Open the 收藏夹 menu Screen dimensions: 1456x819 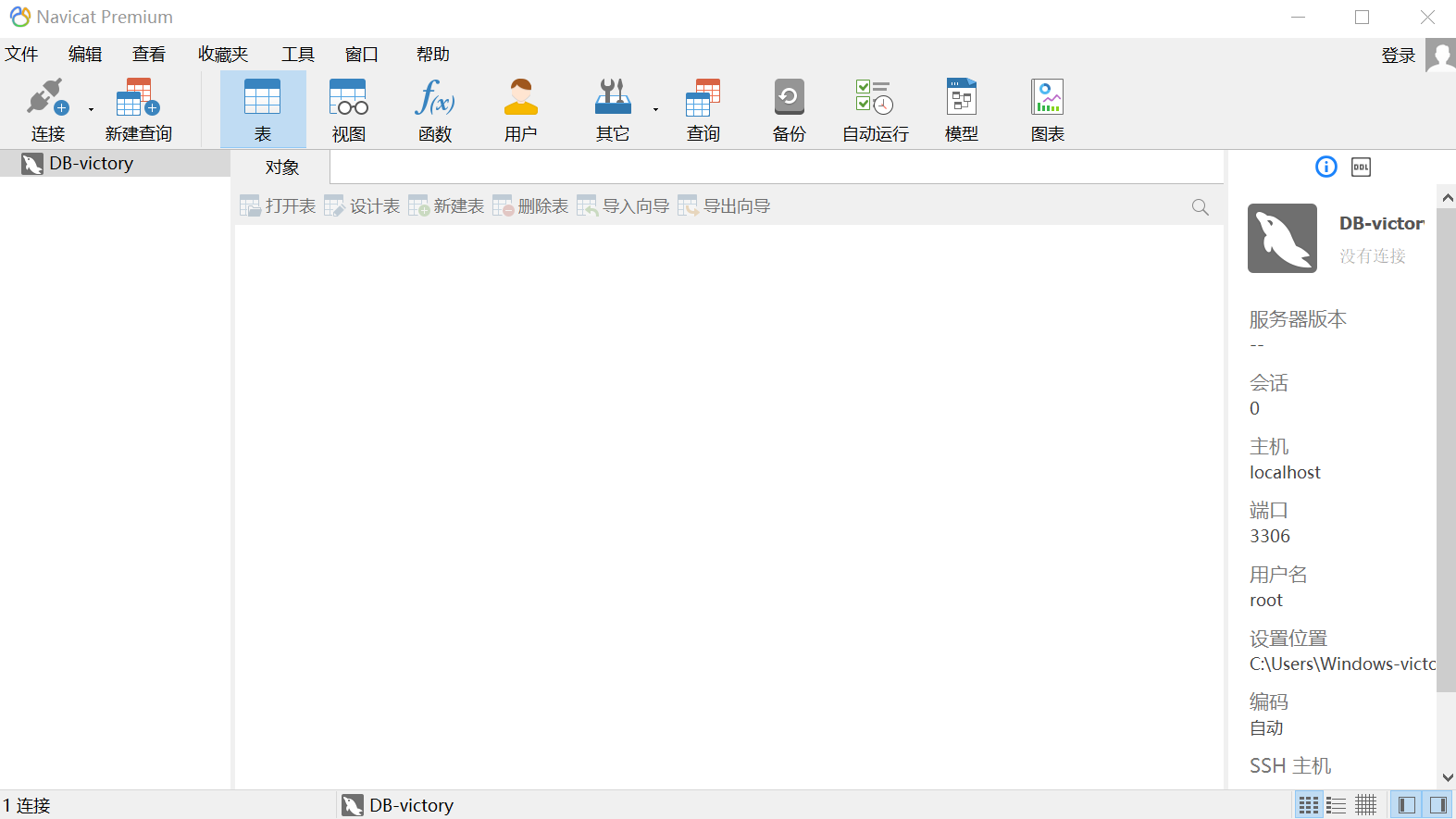tap(223, 55)
